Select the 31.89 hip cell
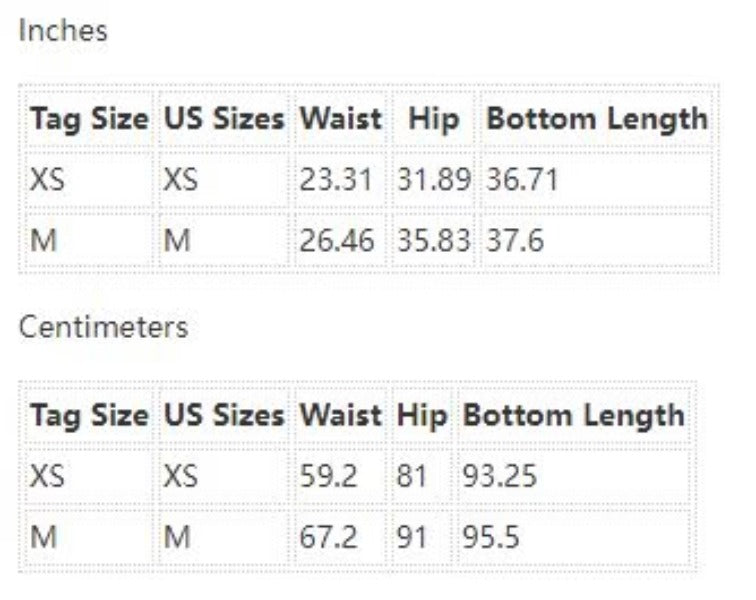This screenshot has width=756, height=600. click(x=433, y=181)
